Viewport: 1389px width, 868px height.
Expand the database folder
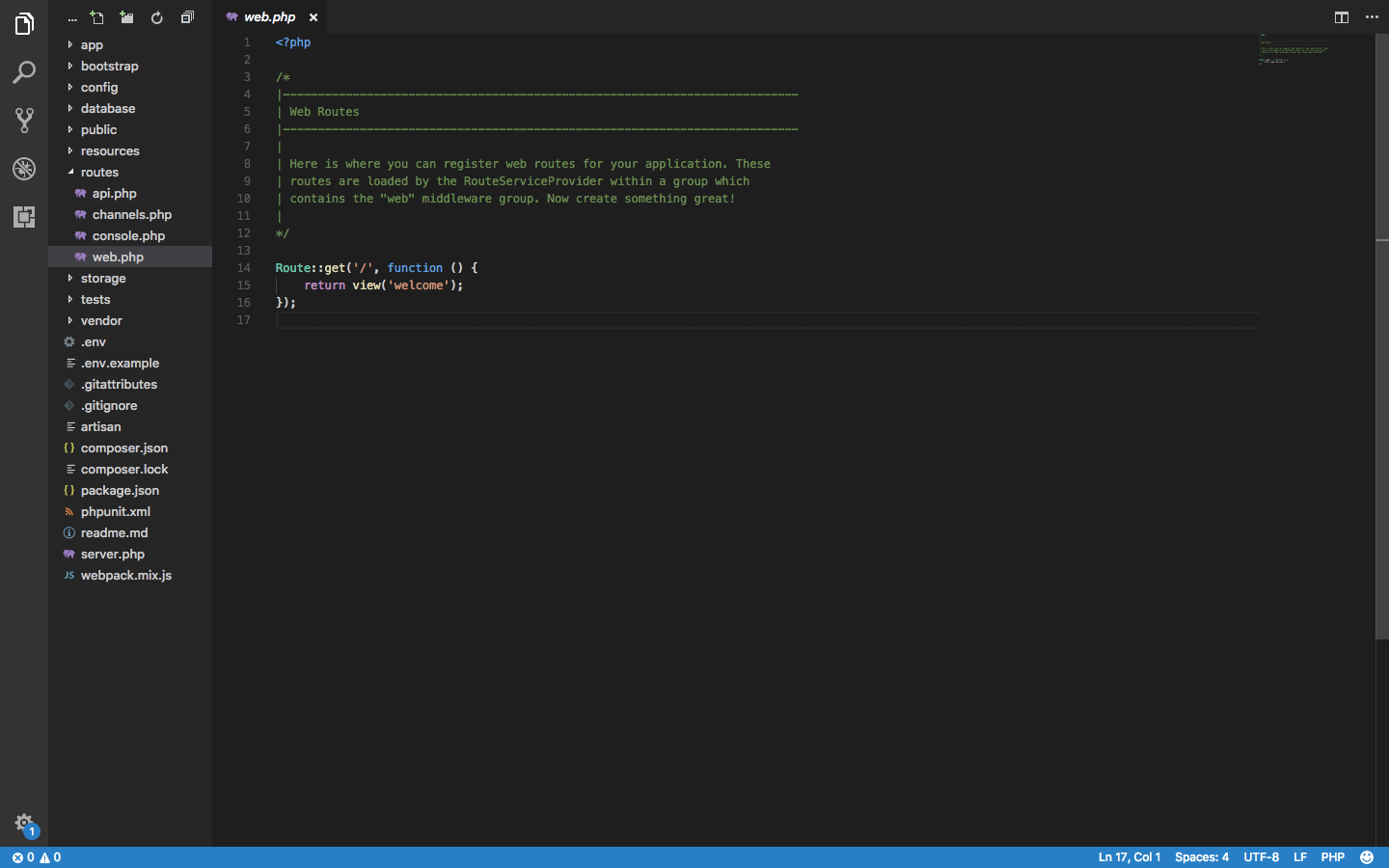[x=130, y=108]
